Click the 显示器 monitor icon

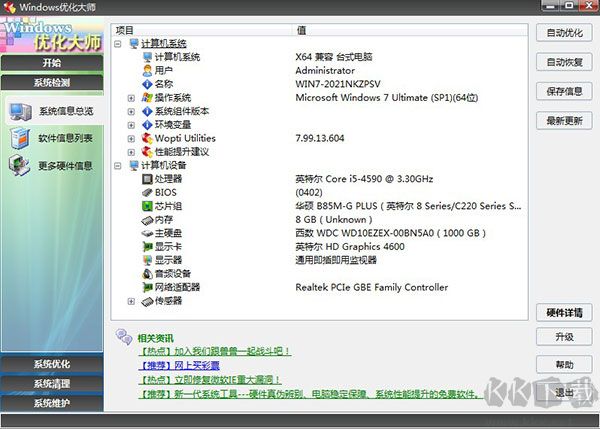[147, 260]
